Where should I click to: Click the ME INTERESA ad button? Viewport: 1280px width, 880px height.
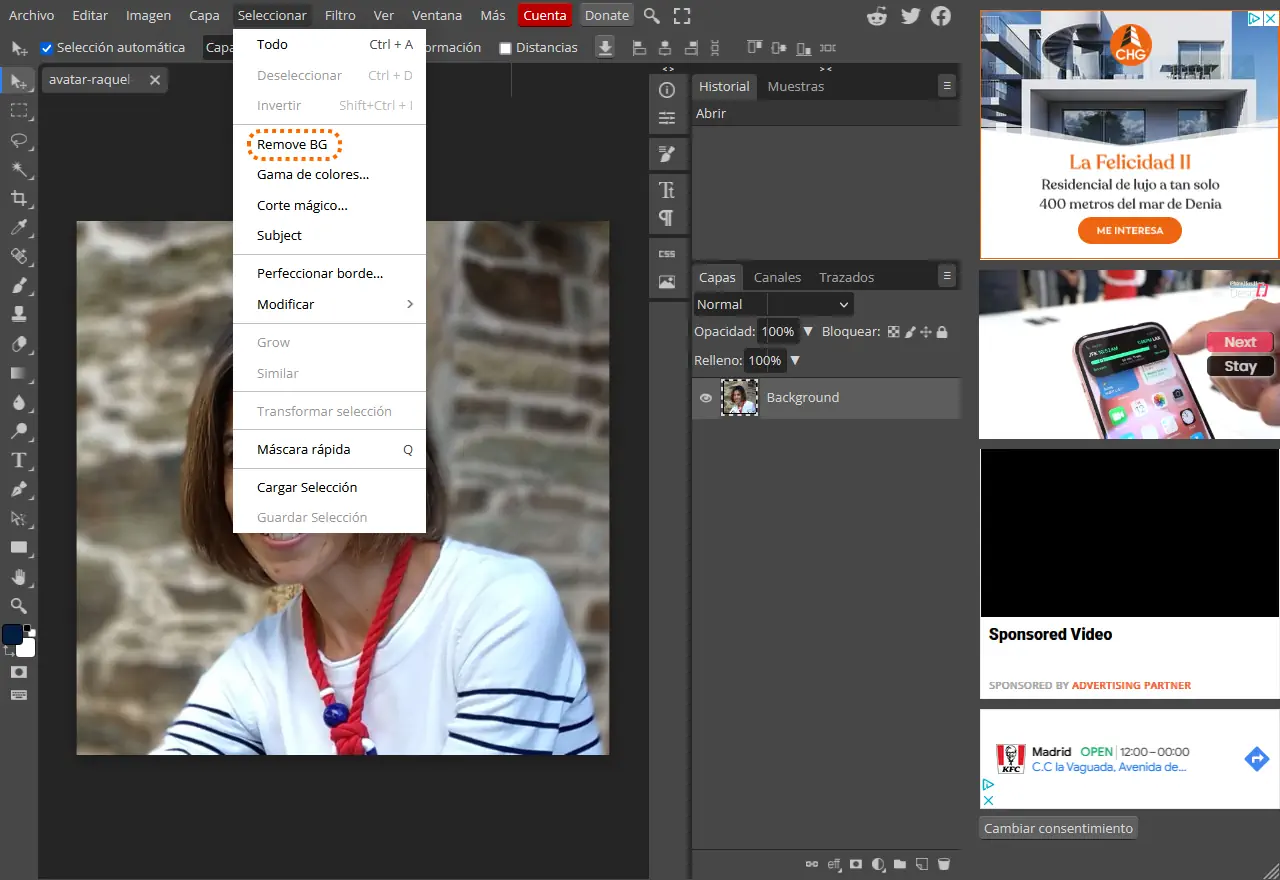(x=1130, y=230)
